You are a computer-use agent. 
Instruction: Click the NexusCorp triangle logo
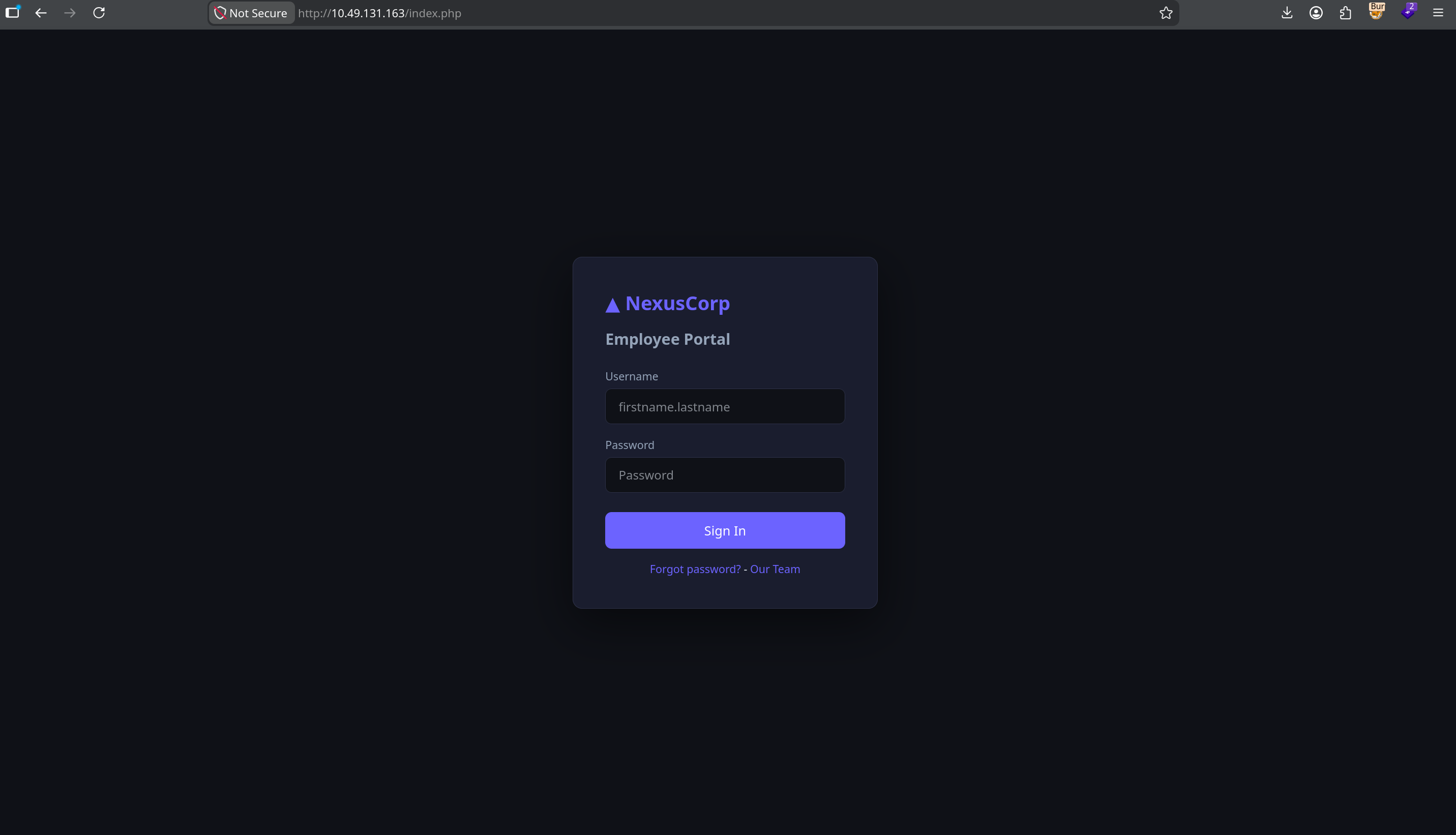612,305
